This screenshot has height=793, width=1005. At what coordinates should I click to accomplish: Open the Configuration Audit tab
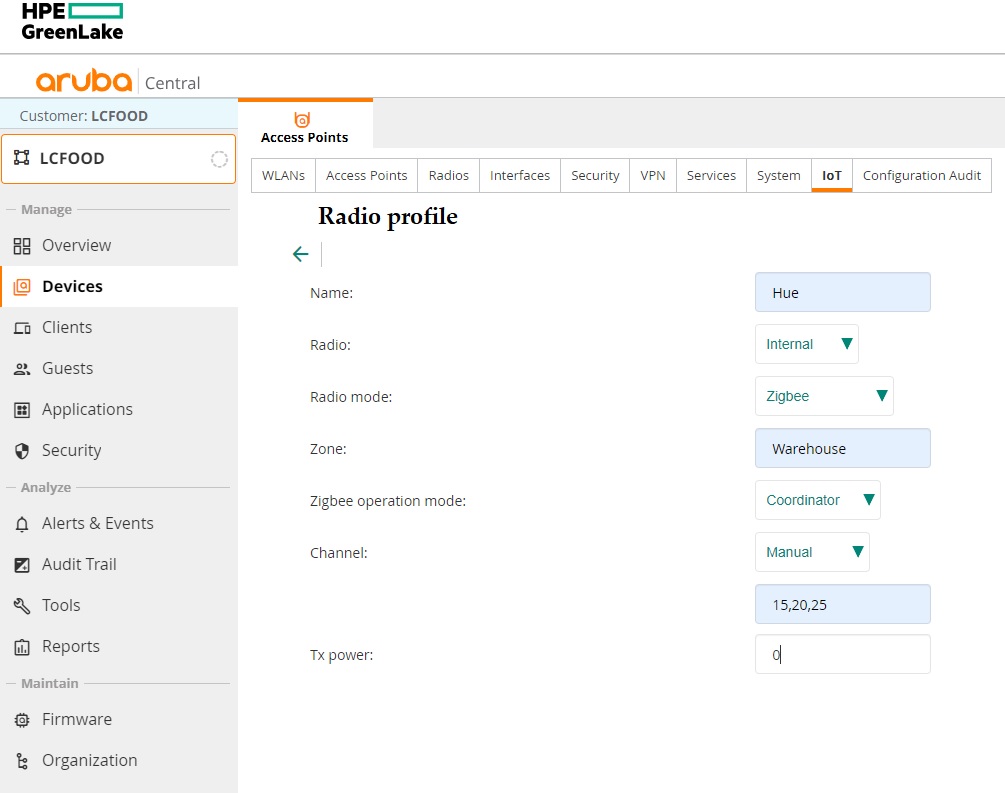(921, 175)
